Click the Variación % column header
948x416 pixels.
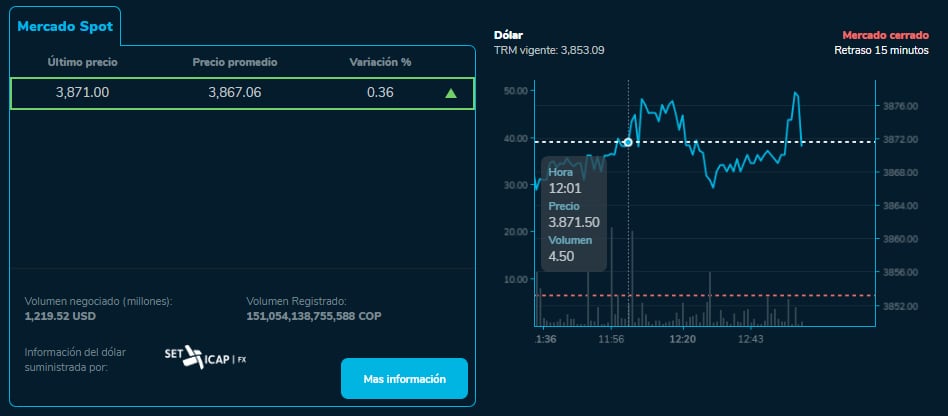pyautogui.click(x=380, y=62)
